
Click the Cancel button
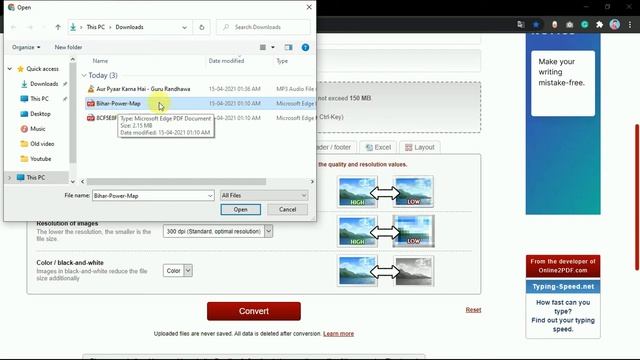tap(287, 209)
